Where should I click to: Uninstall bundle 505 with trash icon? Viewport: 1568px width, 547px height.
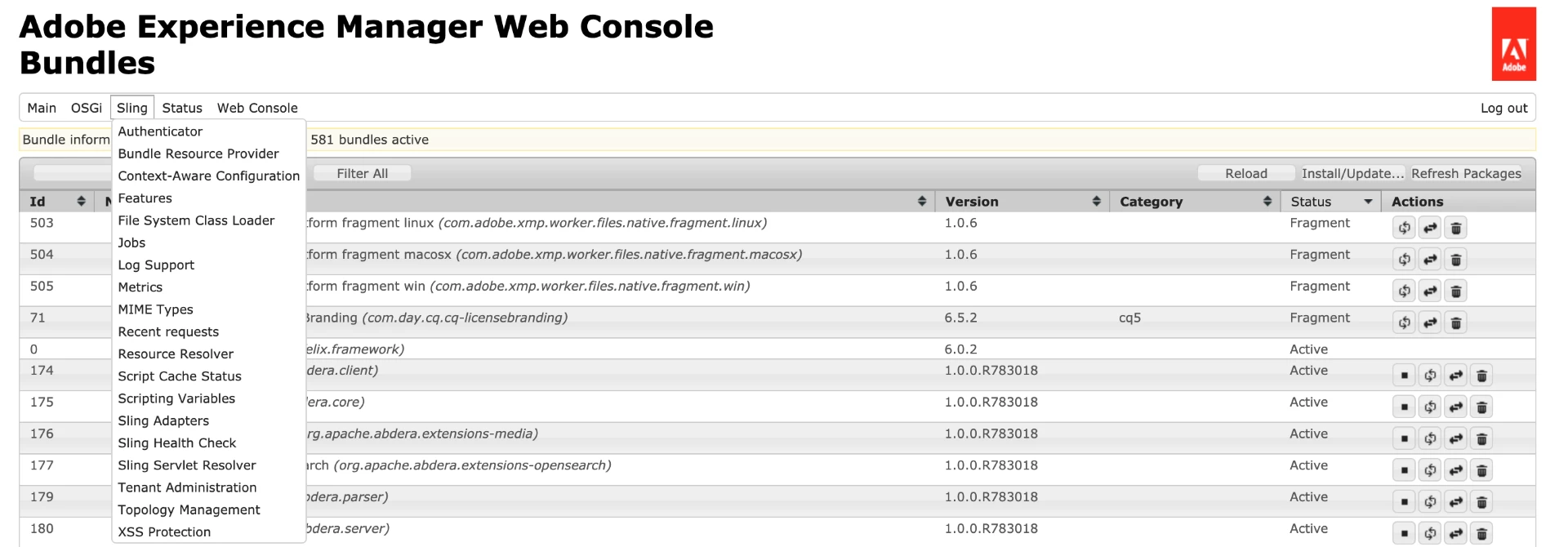point(1456,291)
